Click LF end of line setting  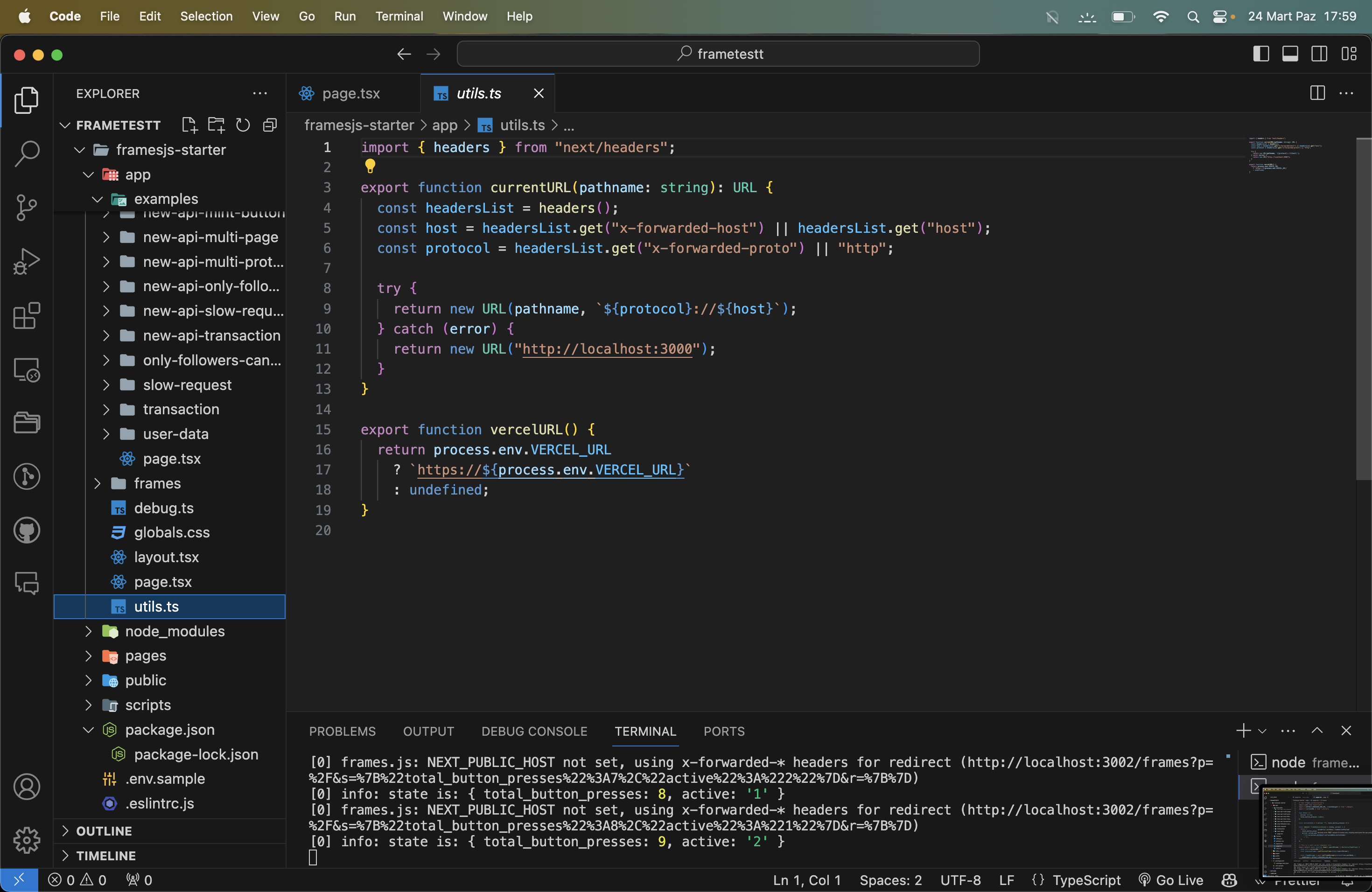point(1007,880)
